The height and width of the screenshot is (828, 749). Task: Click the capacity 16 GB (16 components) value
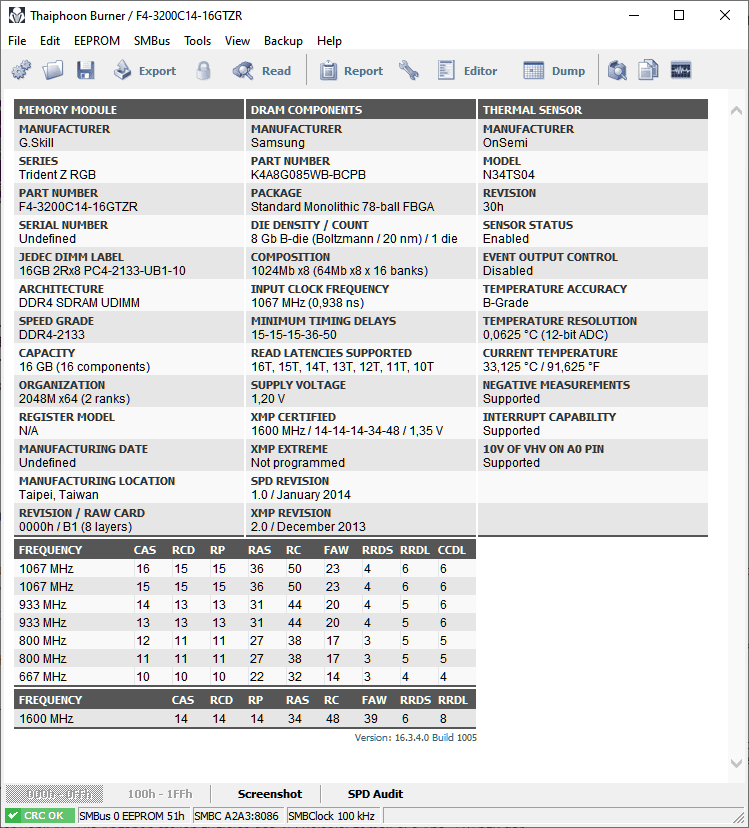tap(85, 367)
